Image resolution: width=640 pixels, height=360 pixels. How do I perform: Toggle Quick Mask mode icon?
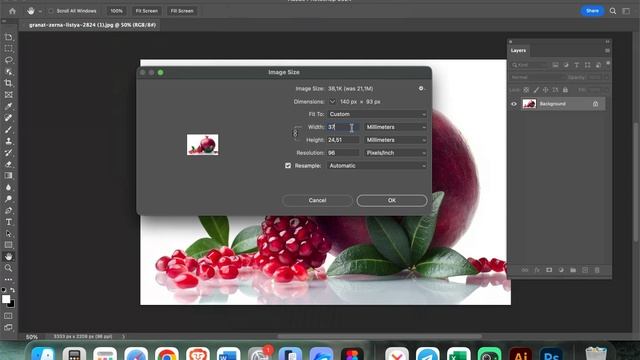click(x=9, y=316)
